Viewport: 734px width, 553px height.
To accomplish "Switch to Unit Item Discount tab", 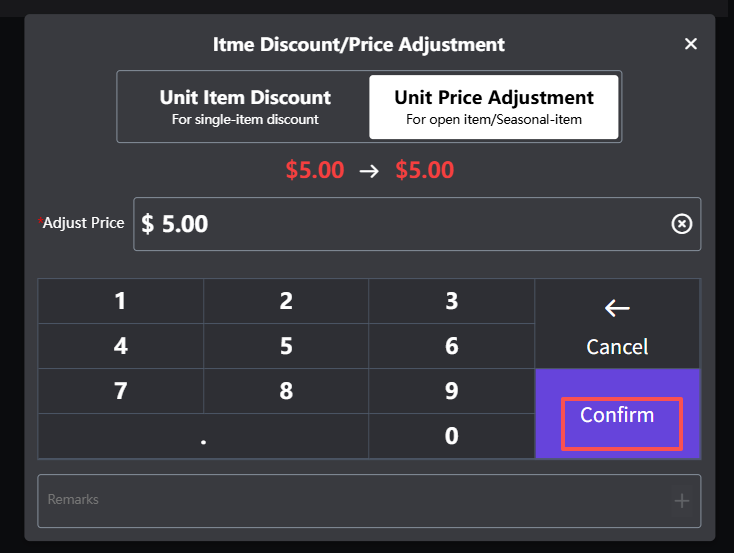I will 245,107.
